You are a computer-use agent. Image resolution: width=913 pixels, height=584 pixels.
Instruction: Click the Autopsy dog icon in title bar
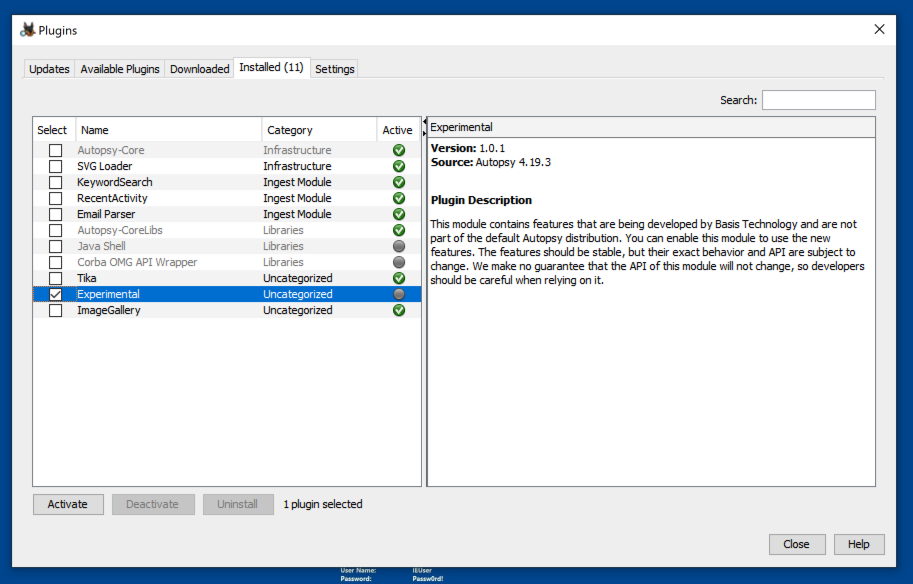tap(28, 30)
